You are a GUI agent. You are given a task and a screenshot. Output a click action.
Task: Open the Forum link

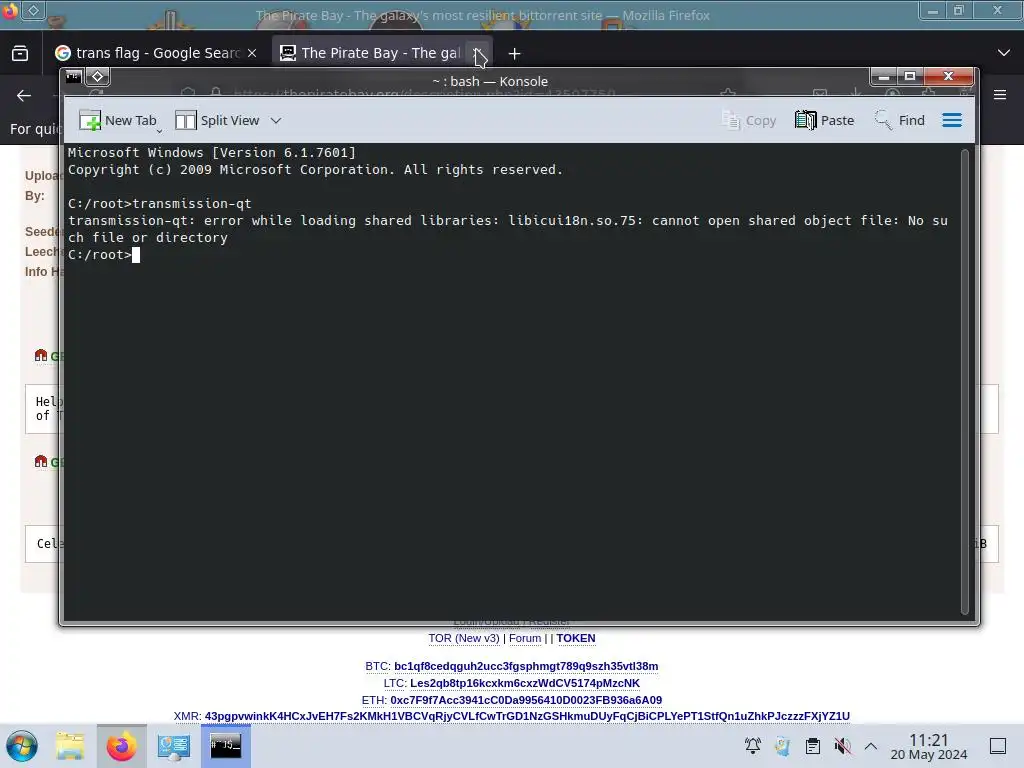point(525,638)
